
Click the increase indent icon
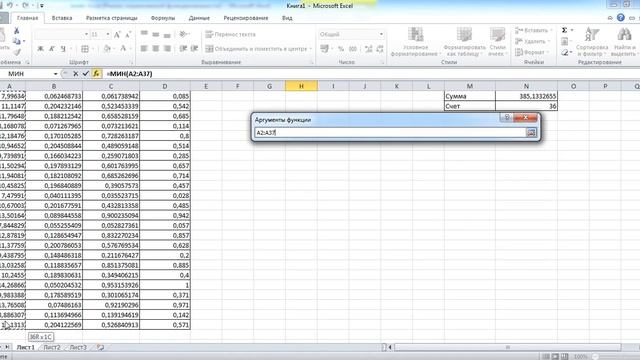tap(195, 49)
